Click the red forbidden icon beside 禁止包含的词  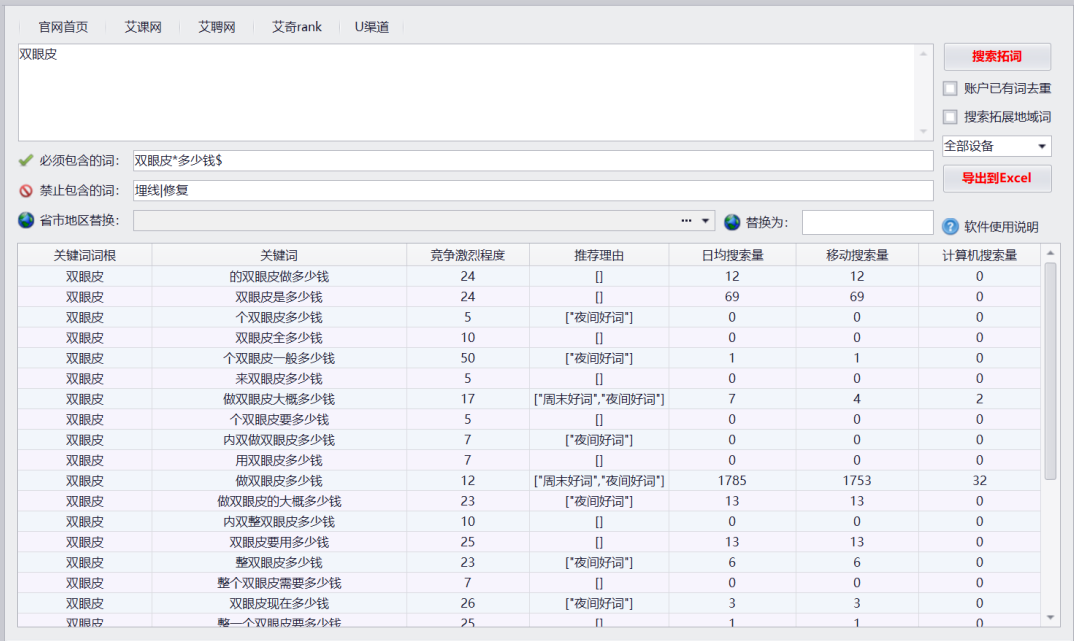(x=26, y=190)
